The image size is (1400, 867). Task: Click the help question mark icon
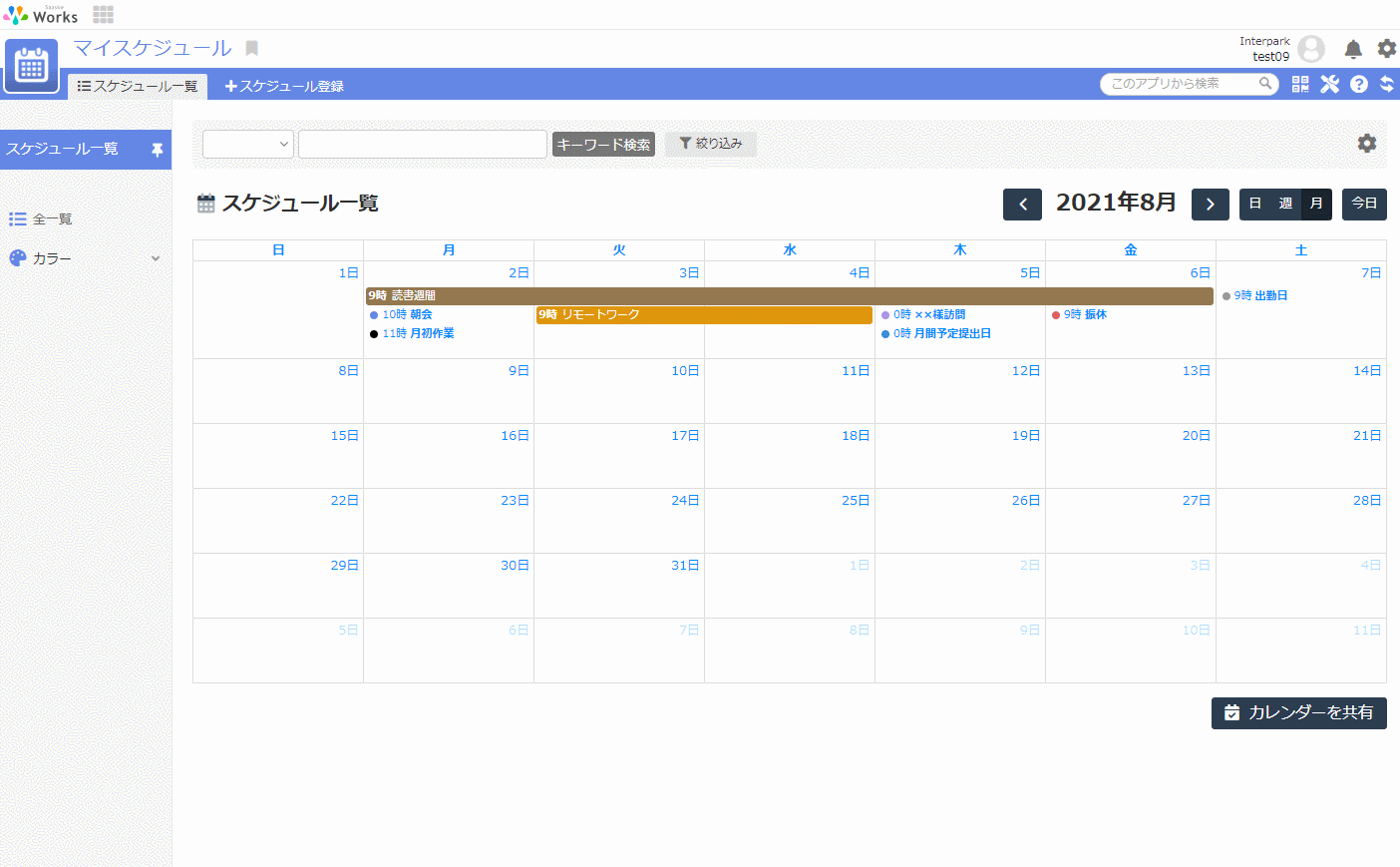coord(1358,84)
